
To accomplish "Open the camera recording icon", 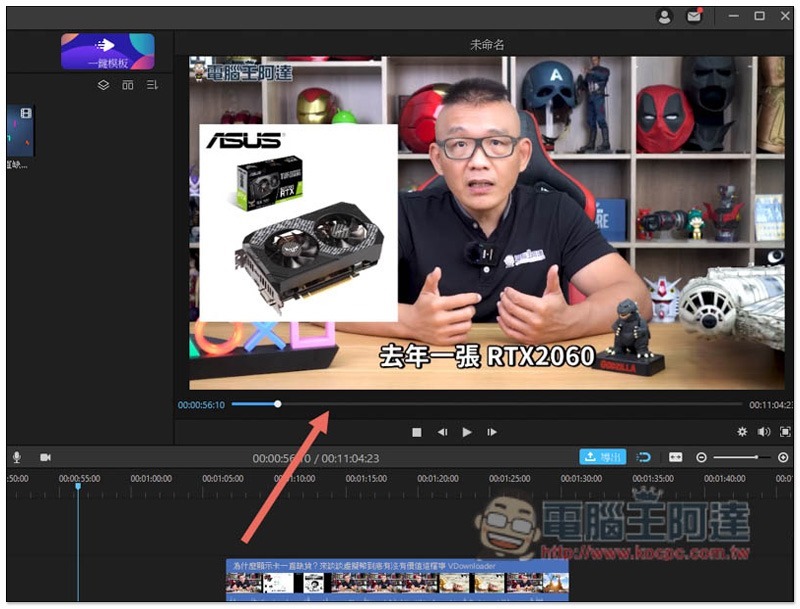I will [45, 457].
